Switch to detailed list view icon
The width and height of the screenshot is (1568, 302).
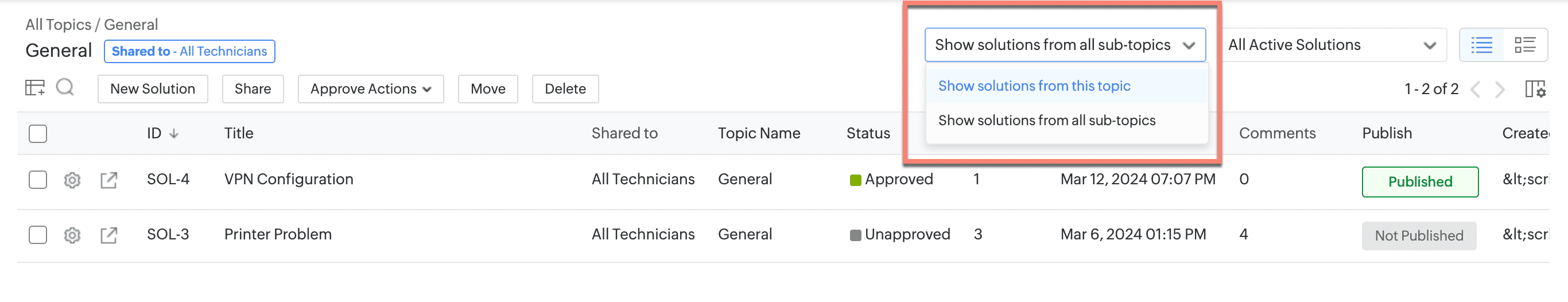coord(1525,45)
